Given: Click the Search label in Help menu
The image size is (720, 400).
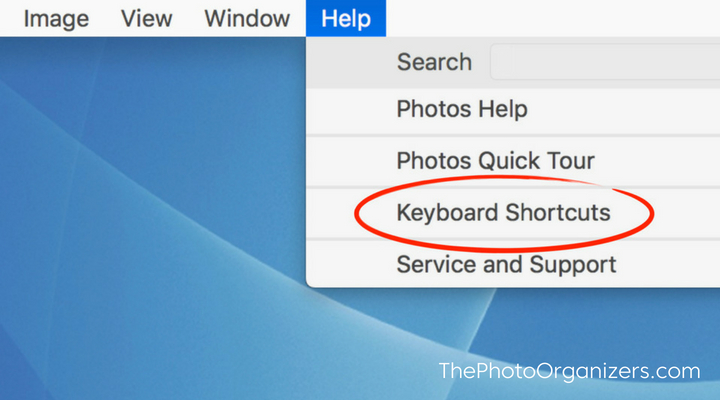Looking at the screenshot, I should (434, 62).
